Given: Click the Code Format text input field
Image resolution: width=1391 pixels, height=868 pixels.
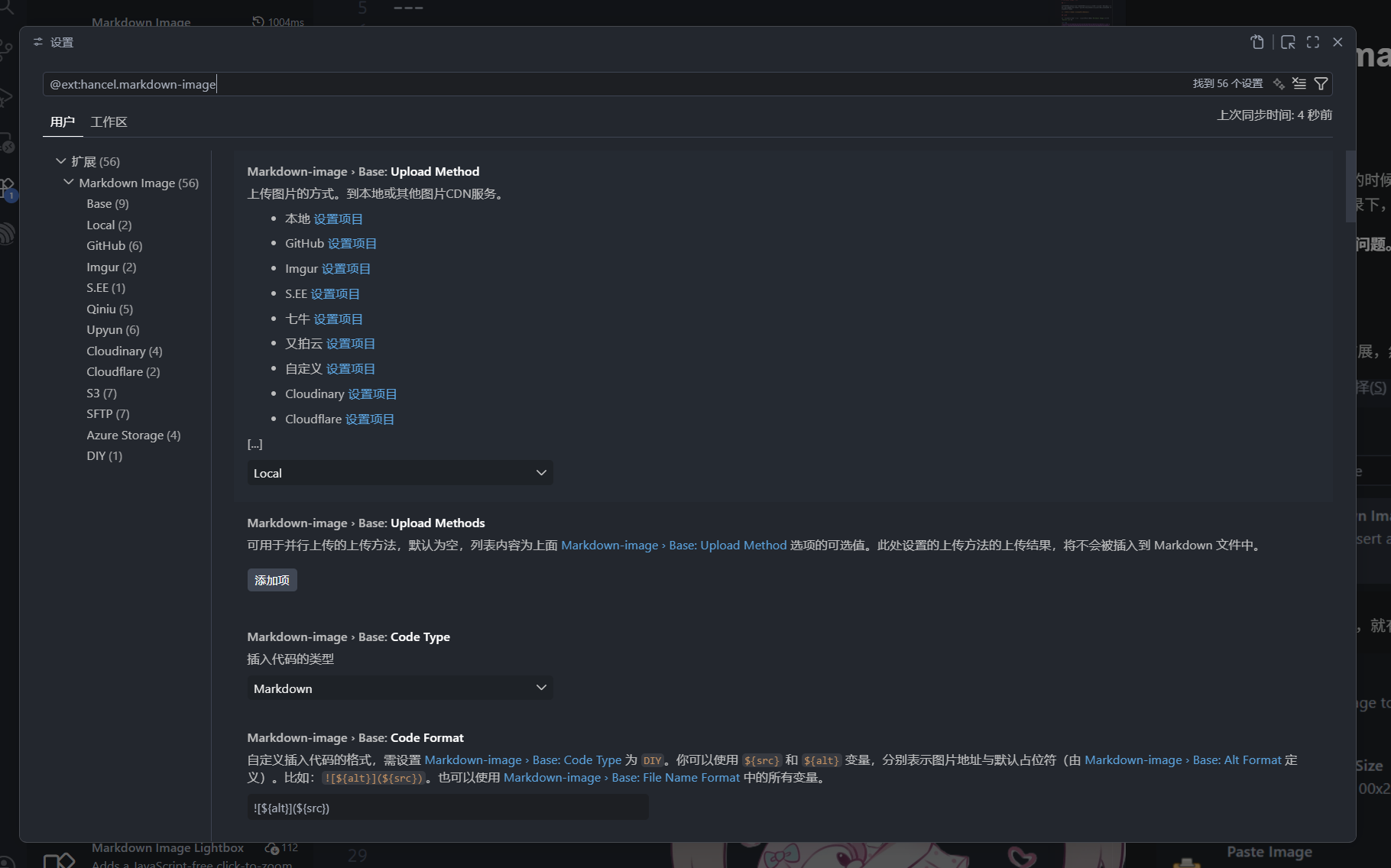Looking at the screenshot, I should click(x=448, y=808).
